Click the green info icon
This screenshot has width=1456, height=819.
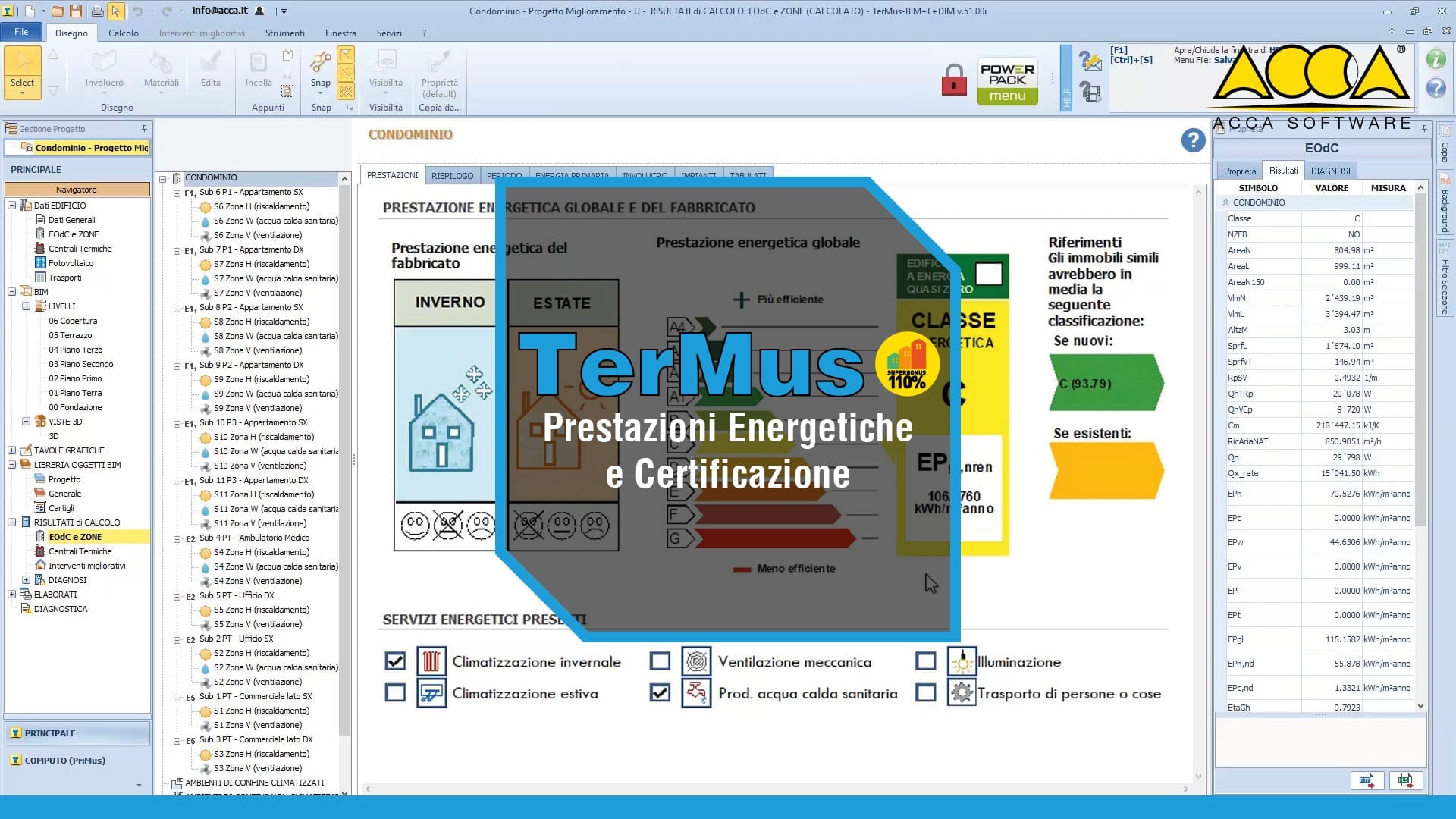[x=1435, y=59]
